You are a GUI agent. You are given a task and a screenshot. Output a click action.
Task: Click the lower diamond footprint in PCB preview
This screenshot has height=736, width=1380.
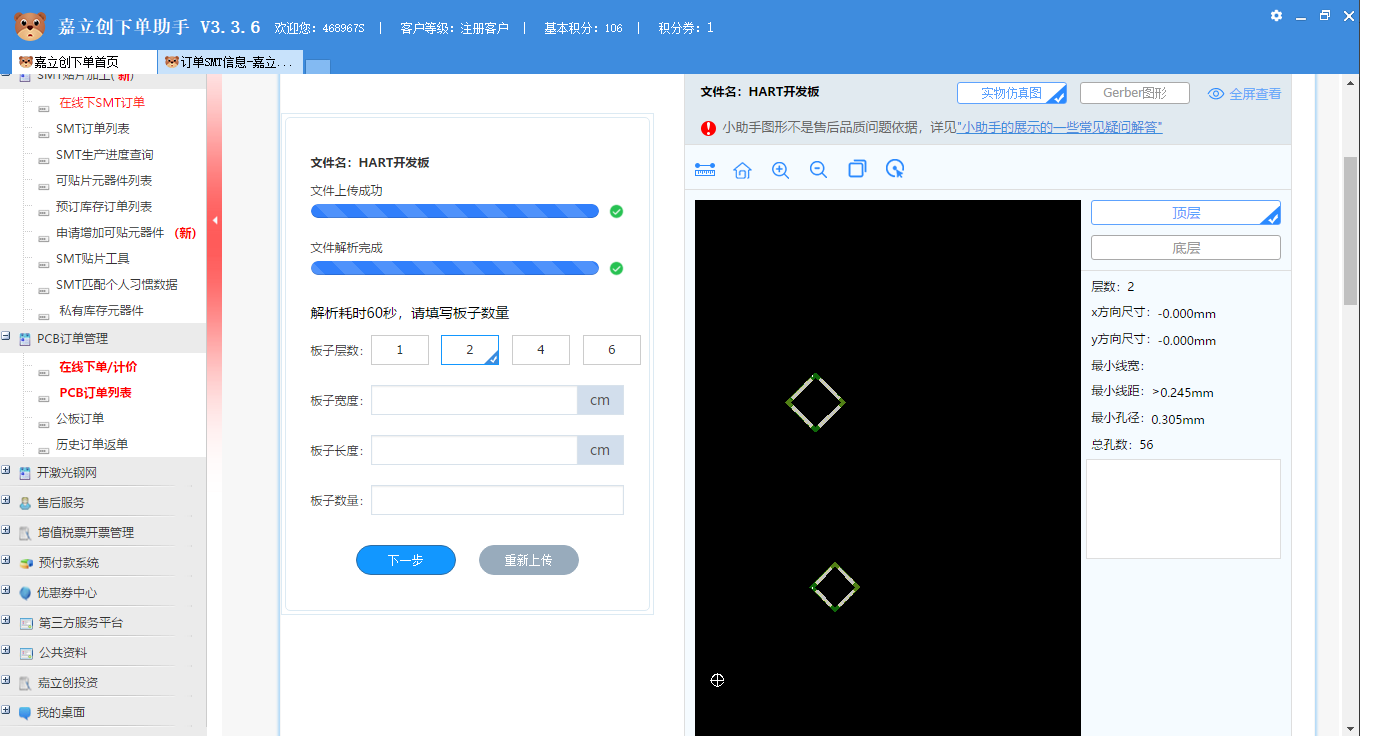(835, 586)
